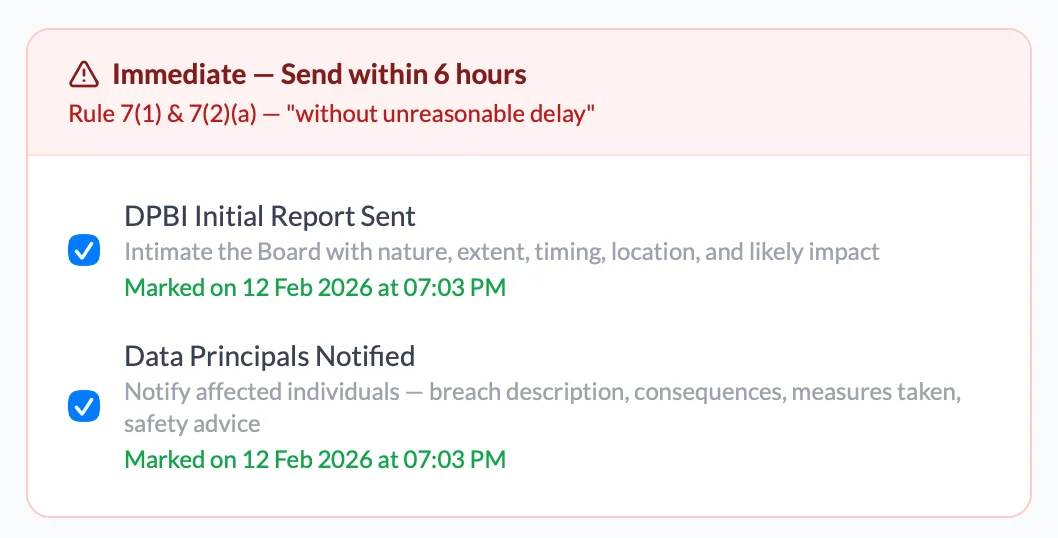Select the "Data Principals Notified" title
Screen dimensions: 1058x538
[270, 356]
